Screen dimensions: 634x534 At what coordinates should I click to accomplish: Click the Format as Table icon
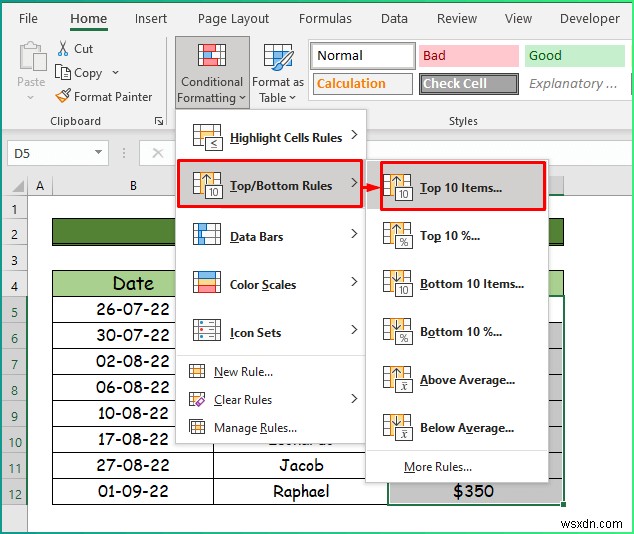tap(278, 55)
